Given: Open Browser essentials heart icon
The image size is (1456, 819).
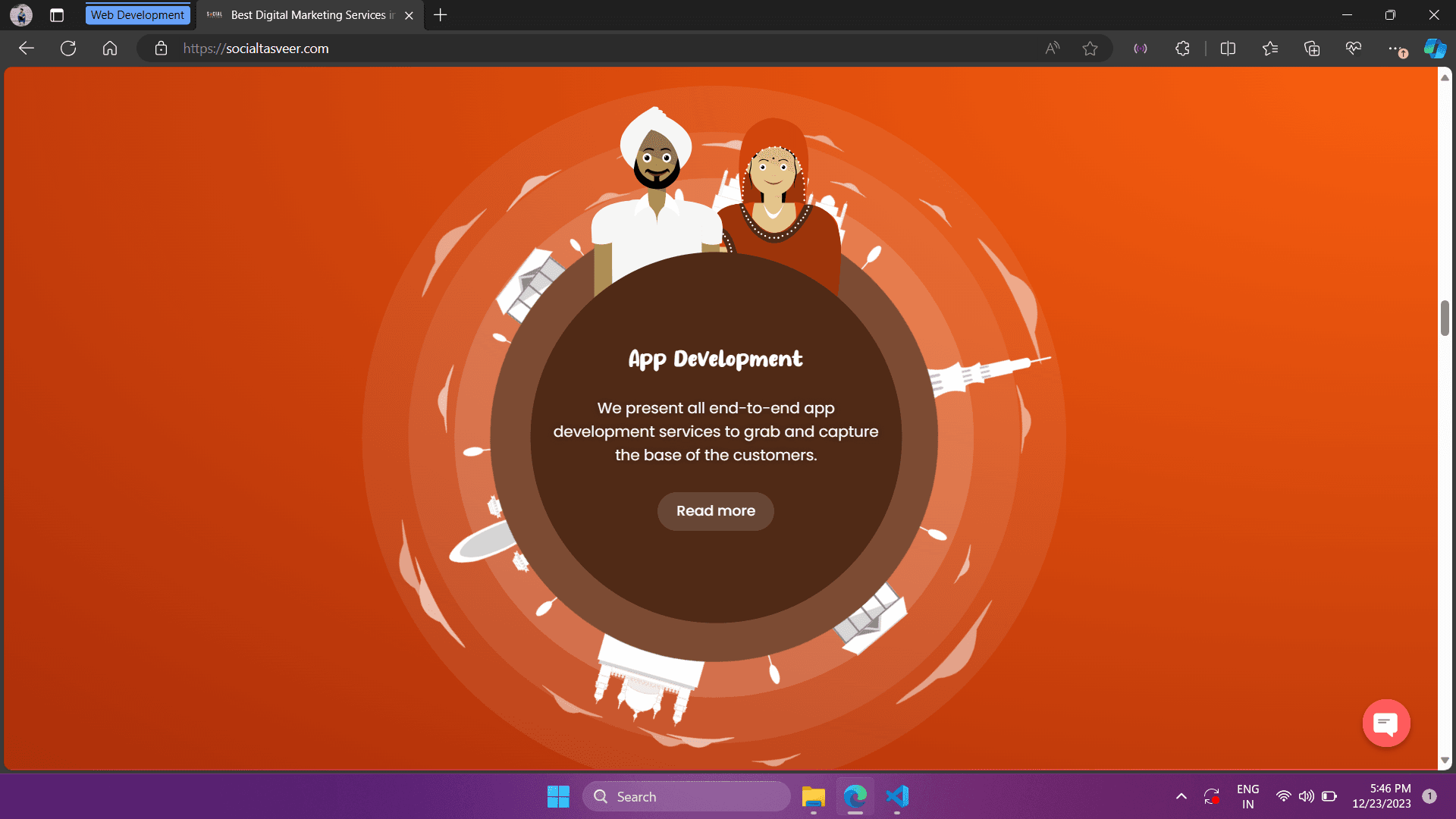Looking at the screenshot, I should click(1354, 49).
